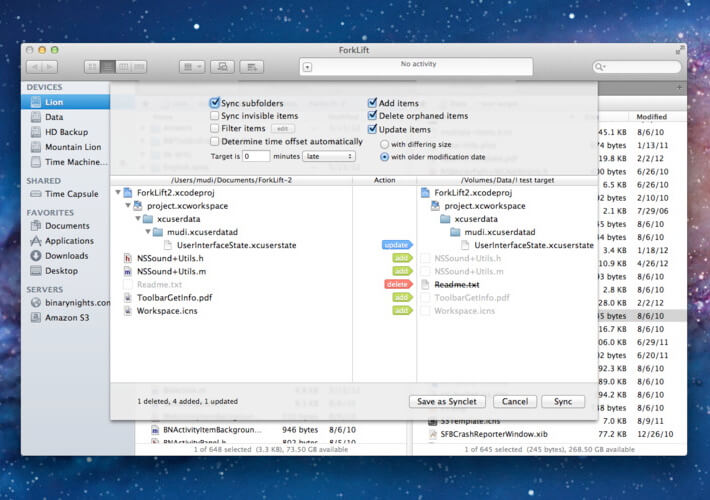Open the Amazon S3 server
The image size is (710, 500).
coord(65,317)
